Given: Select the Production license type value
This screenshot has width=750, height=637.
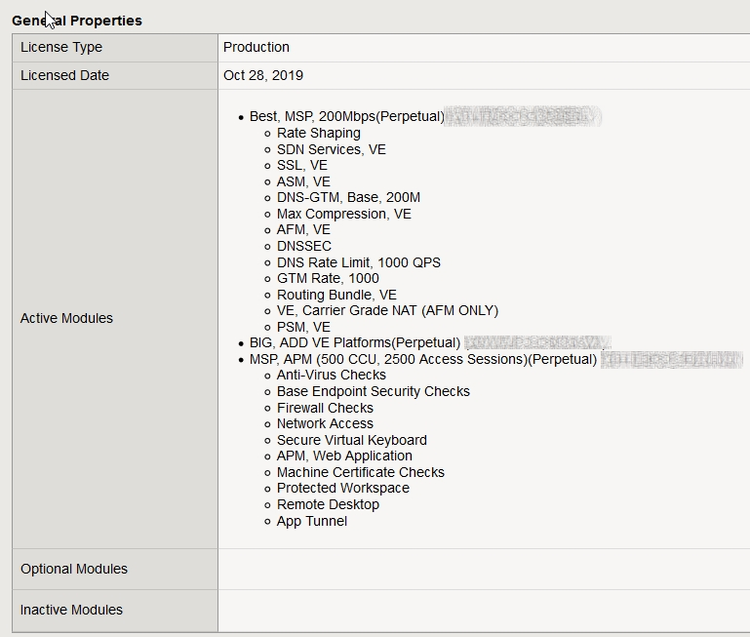Looking at the screenshot, I should tap(256, 47).
